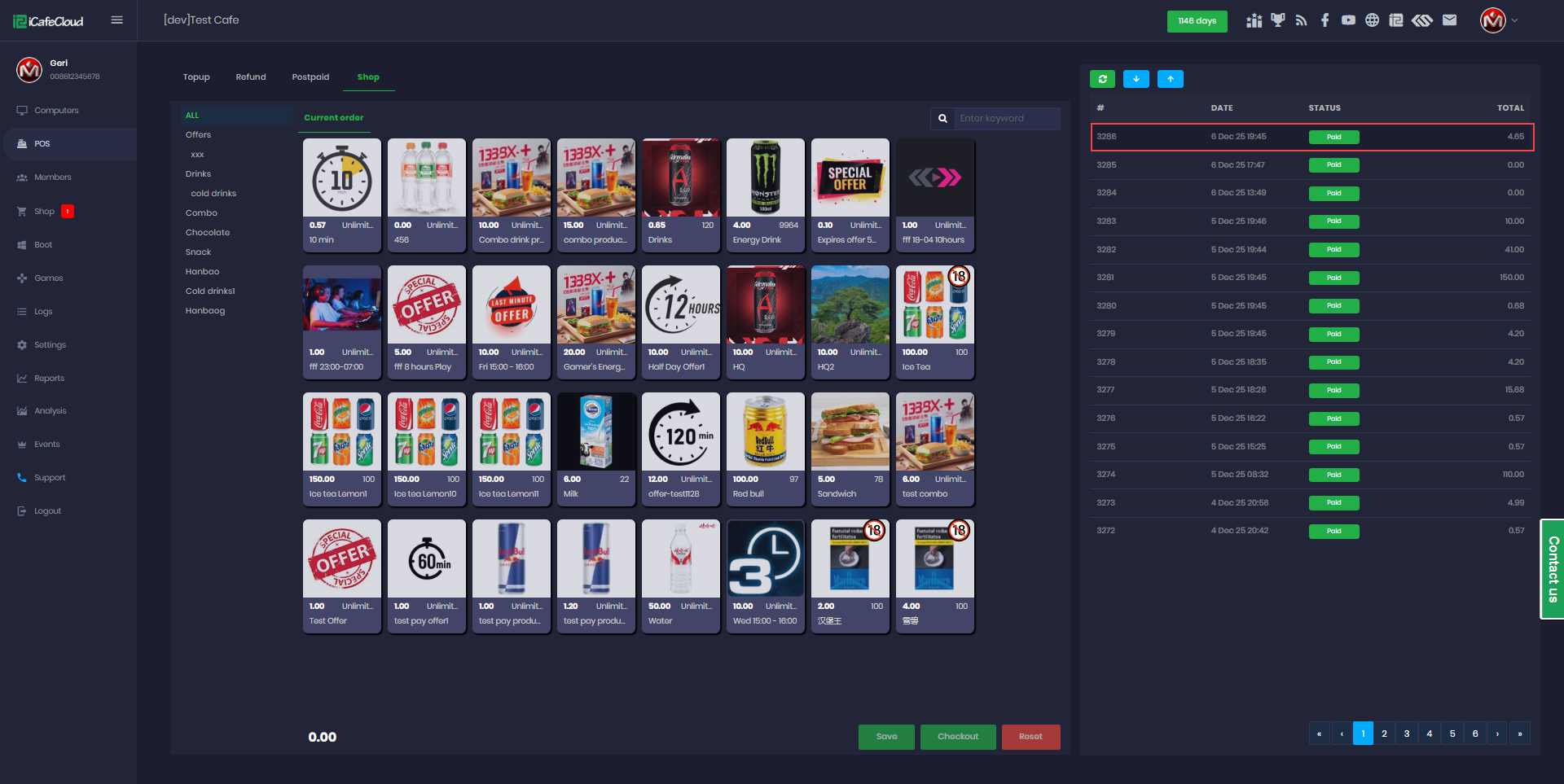Toggle the hamburger sidebar menu
Viewport: 1564px width, 784px height.
point(116,20)
